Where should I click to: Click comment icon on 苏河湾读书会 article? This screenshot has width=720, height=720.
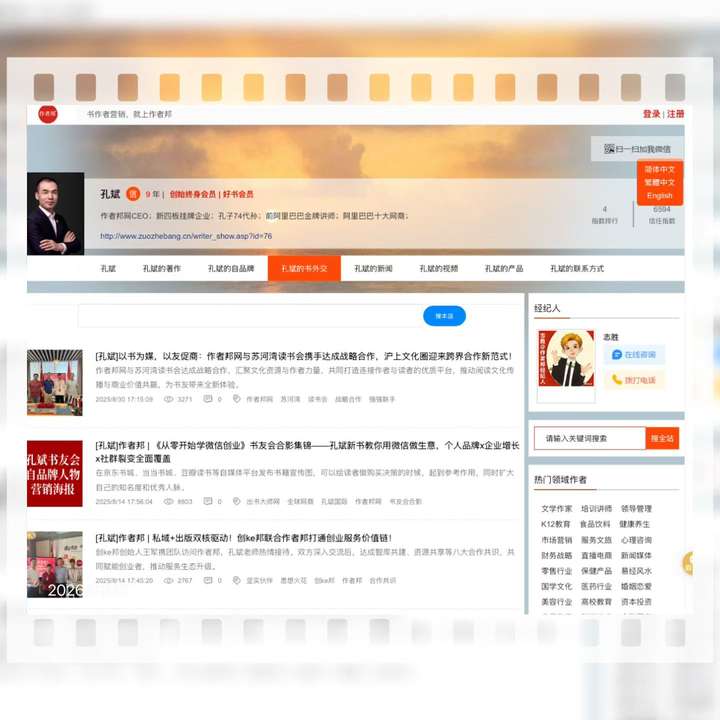point(208,399)
